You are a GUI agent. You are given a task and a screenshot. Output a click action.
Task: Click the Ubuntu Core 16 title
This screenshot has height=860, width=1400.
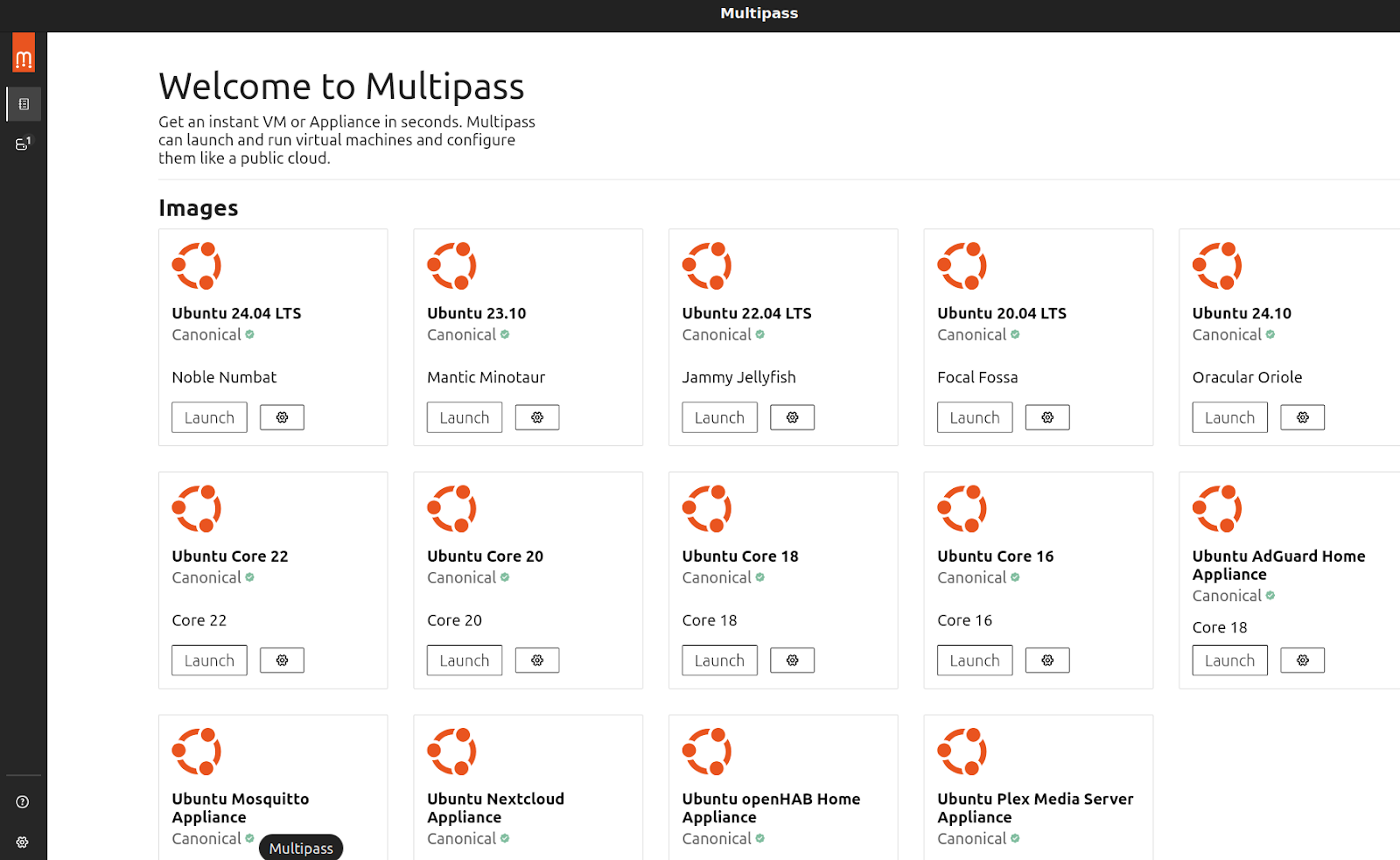[x=995, y=556]
